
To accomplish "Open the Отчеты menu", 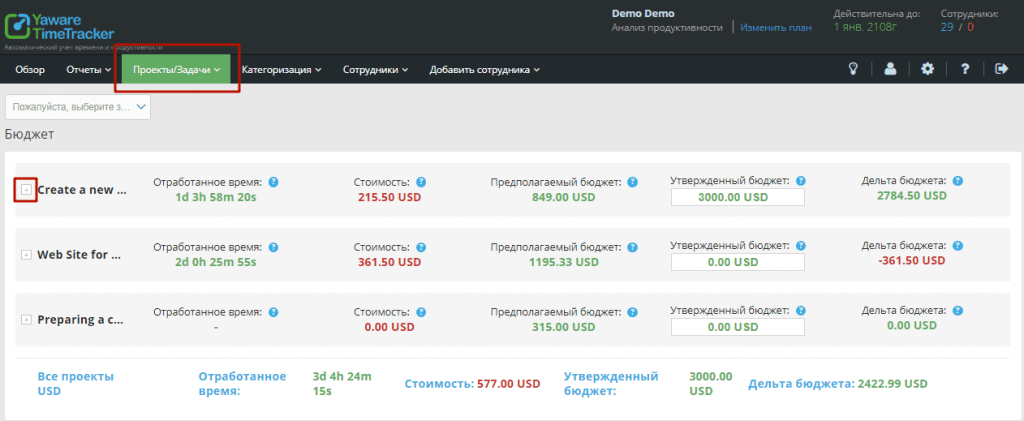I will coord(89,70).
